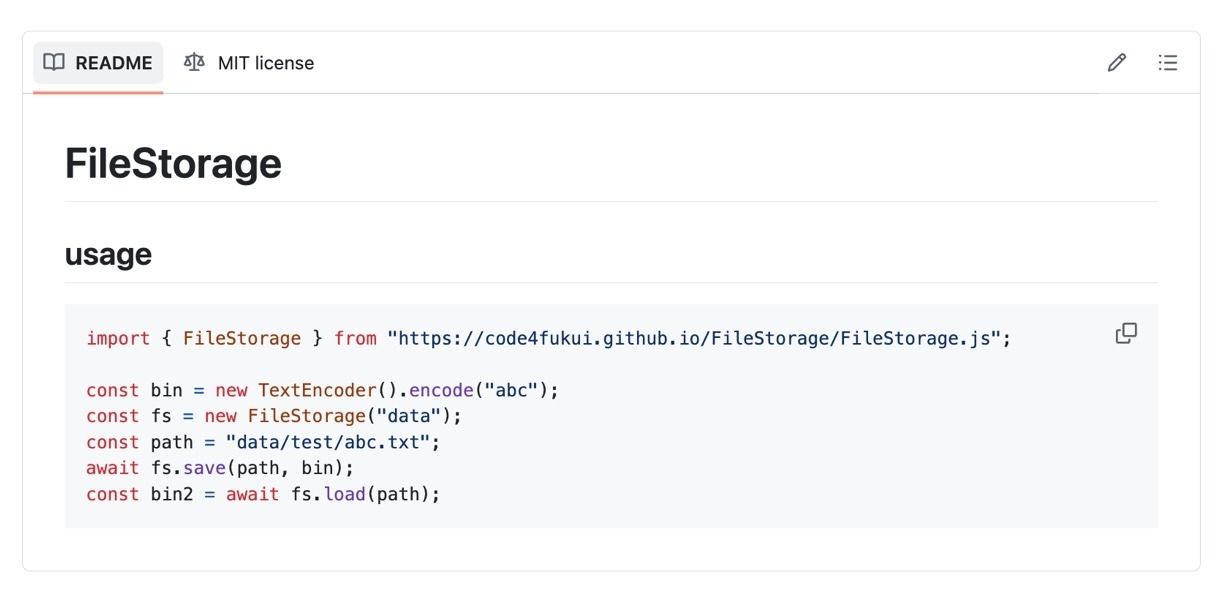Click the FileStorage main heading
The width and height of the screenshot is (1220, 610).
point(173,164)
